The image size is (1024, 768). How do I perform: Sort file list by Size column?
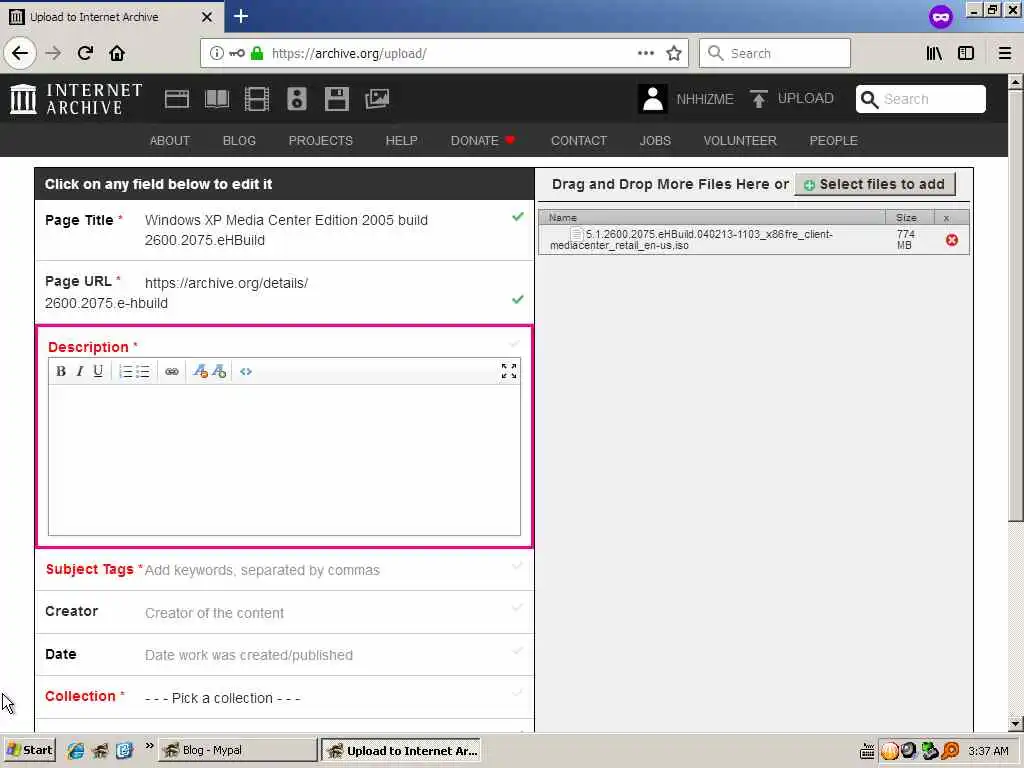[910, 217]
